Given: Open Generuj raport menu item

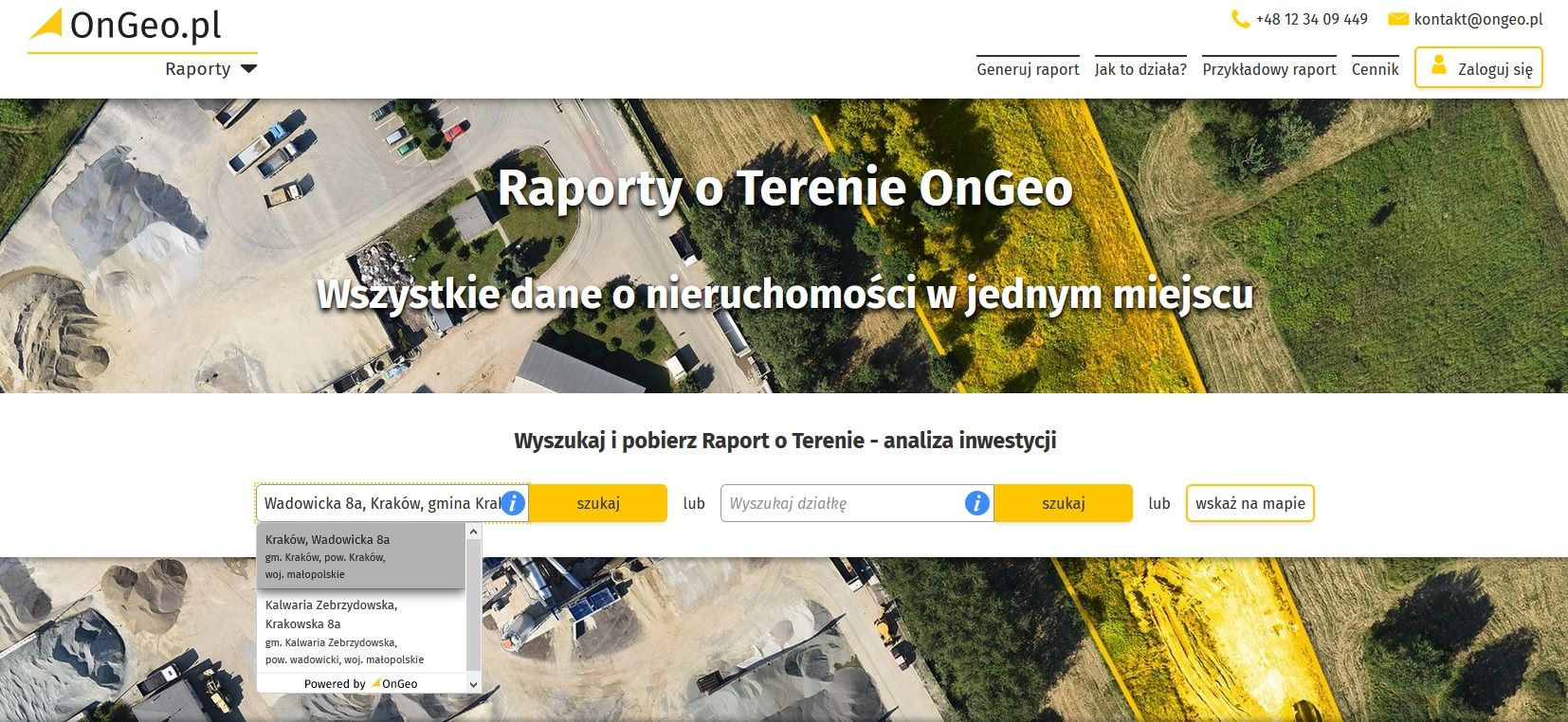Looking at the screenshot, I should [x=1028, y=69].
